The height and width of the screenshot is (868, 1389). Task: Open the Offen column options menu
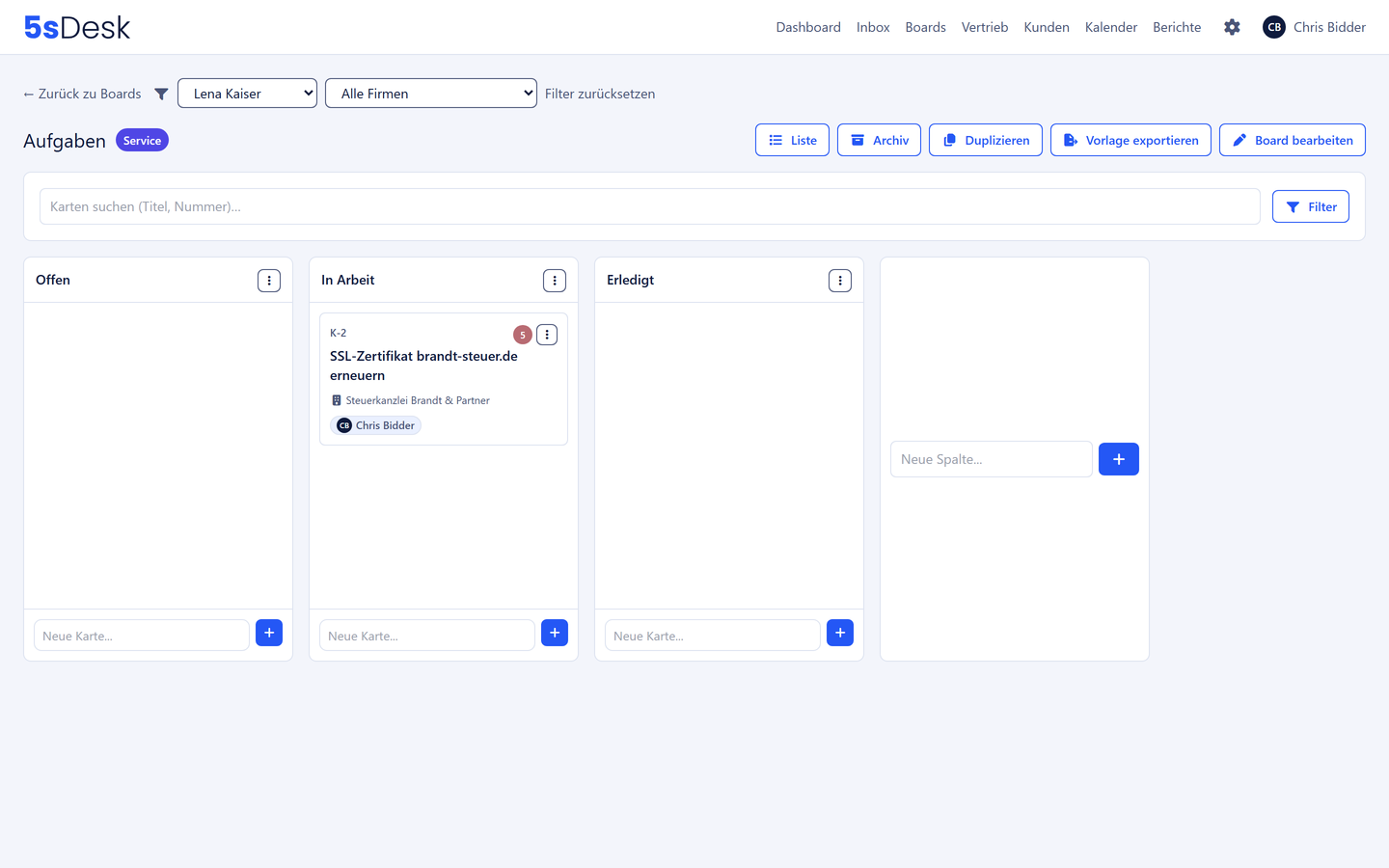click(x=269, y=281)
